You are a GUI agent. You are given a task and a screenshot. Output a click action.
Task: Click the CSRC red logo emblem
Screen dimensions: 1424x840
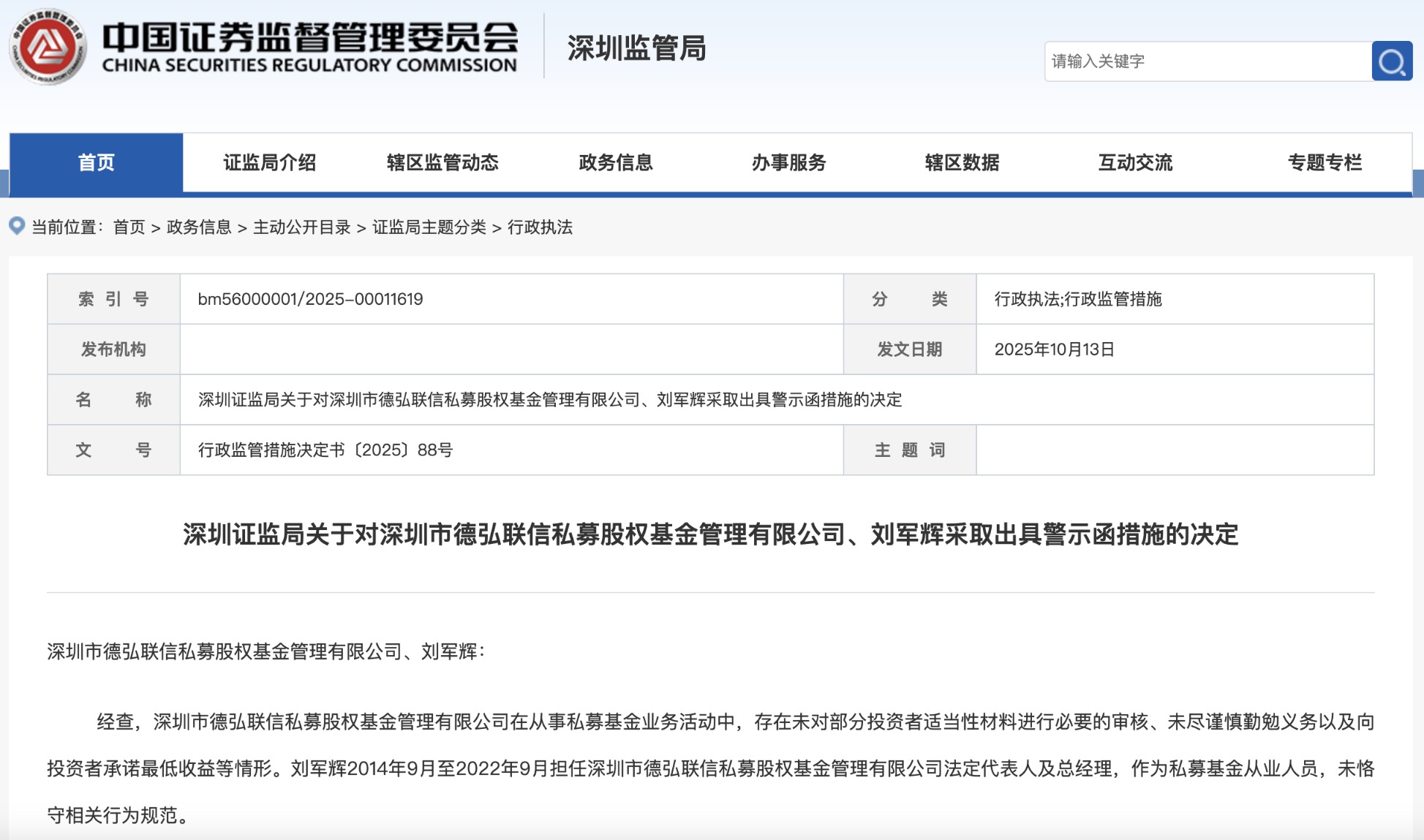[48, 48]
